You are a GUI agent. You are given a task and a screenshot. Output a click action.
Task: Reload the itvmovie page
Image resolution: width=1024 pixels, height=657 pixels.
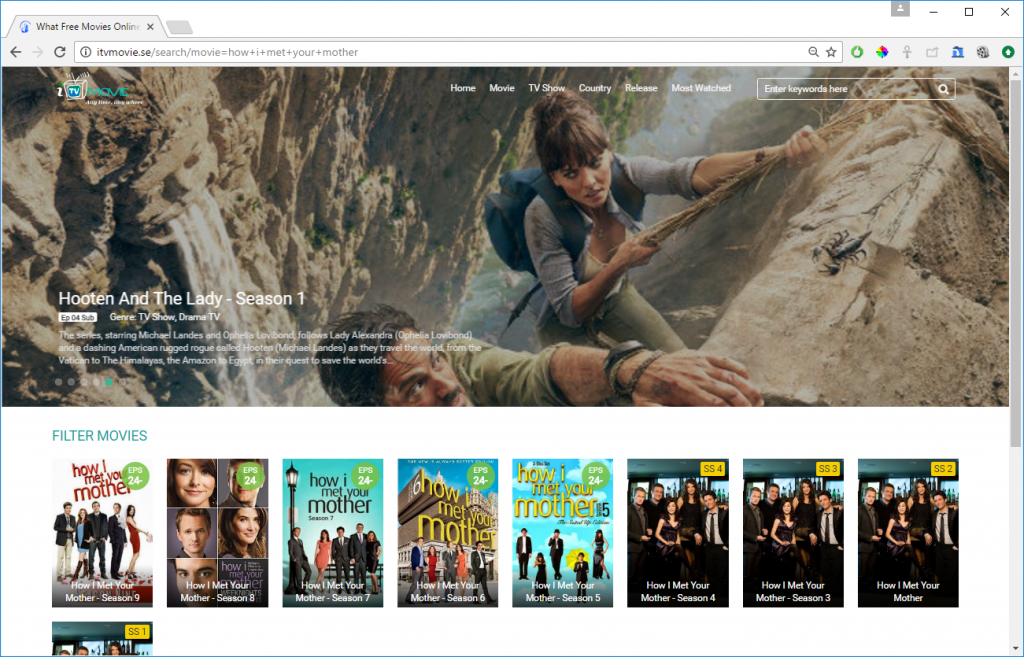59,52
